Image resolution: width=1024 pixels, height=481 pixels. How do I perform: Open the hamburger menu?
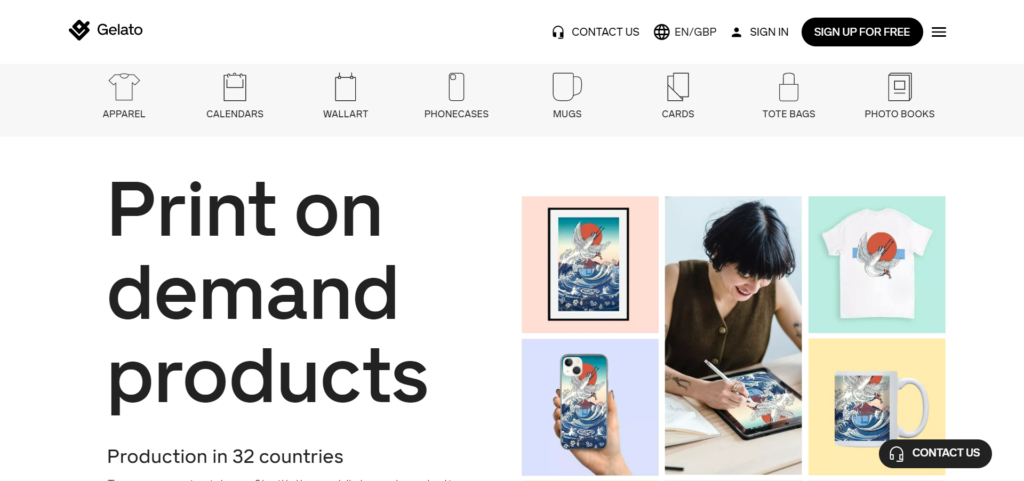[938, 32]
